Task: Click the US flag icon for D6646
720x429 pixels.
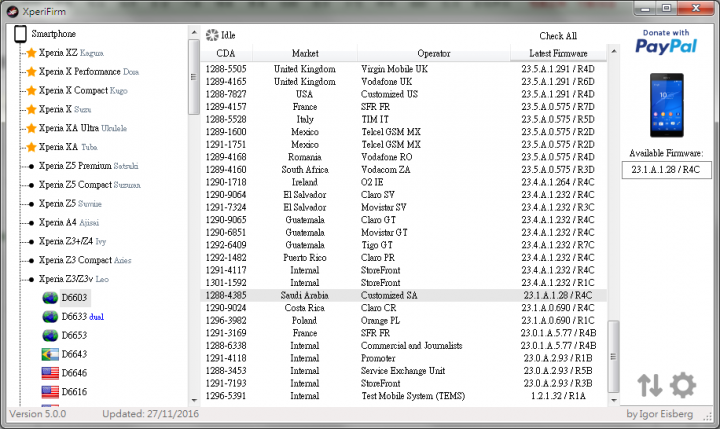Action: click(50, 373)
